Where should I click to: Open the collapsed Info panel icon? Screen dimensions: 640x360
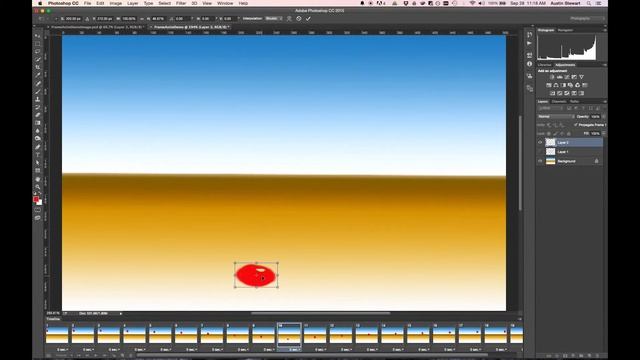click(x=529, y=64)
